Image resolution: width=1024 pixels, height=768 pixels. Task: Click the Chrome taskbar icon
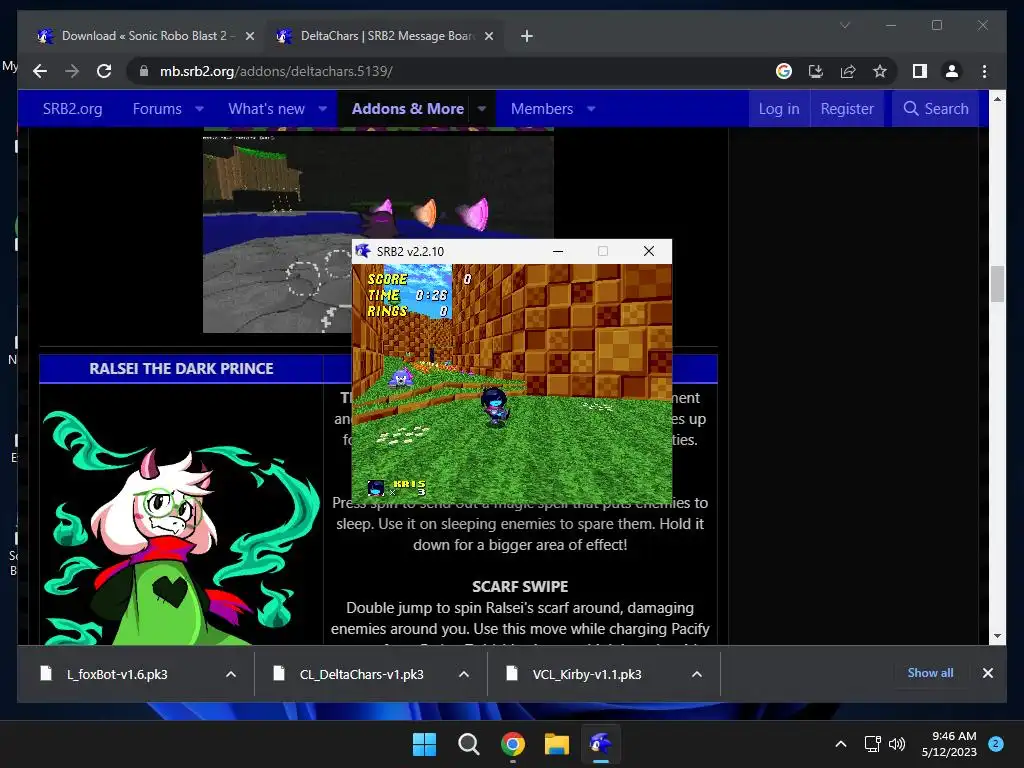[x=513, y=744]
